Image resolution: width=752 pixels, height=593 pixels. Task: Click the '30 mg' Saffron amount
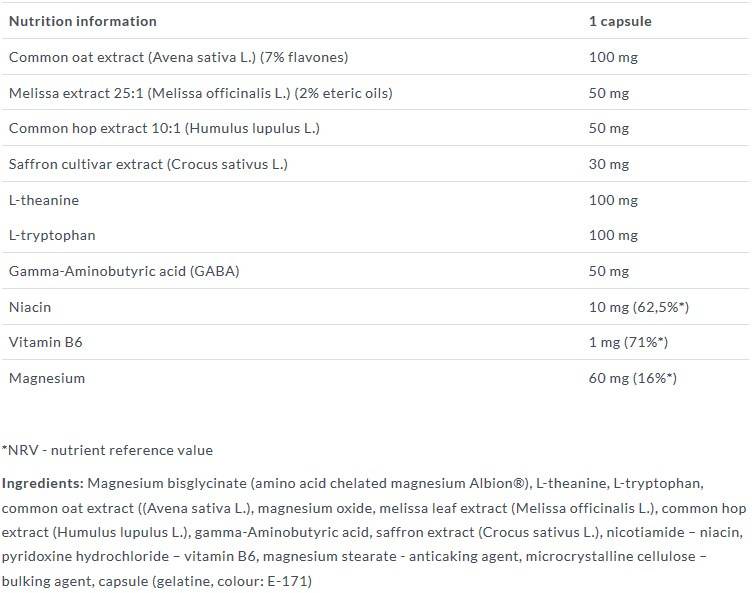[x=609, y=164]
